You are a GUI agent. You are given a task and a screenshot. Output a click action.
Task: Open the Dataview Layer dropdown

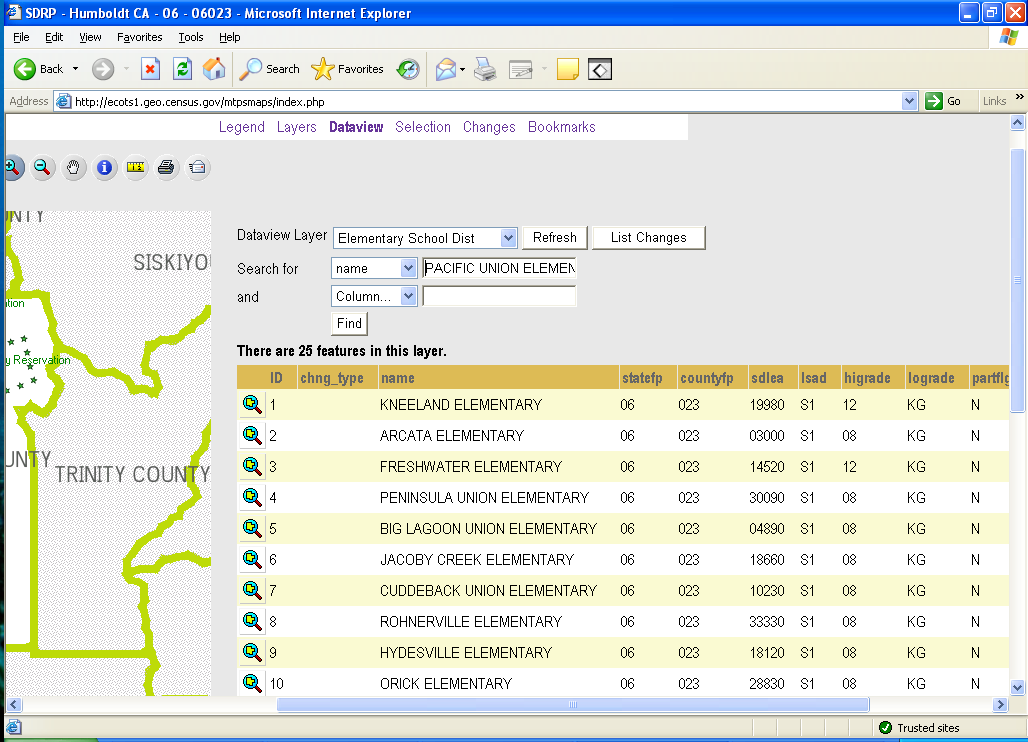coord(508,238)
